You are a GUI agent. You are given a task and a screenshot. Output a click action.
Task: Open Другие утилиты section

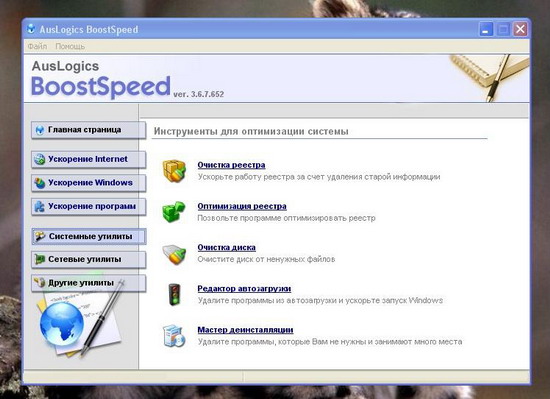(x=88, y=283)
